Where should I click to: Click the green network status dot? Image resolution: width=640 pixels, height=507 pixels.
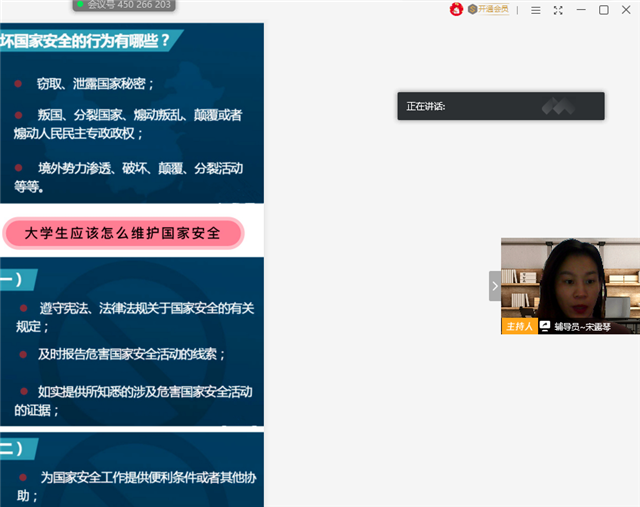click(80, 4)
